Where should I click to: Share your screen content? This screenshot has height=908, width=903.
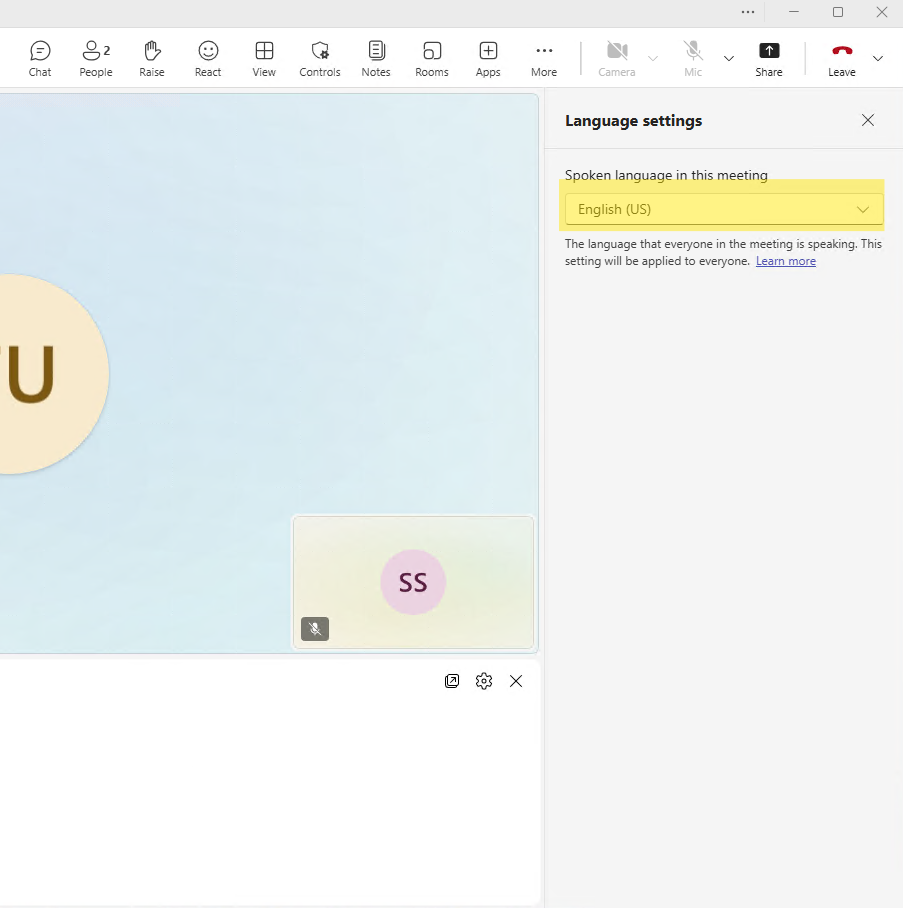pyautogui.click(x=769, y=58)
